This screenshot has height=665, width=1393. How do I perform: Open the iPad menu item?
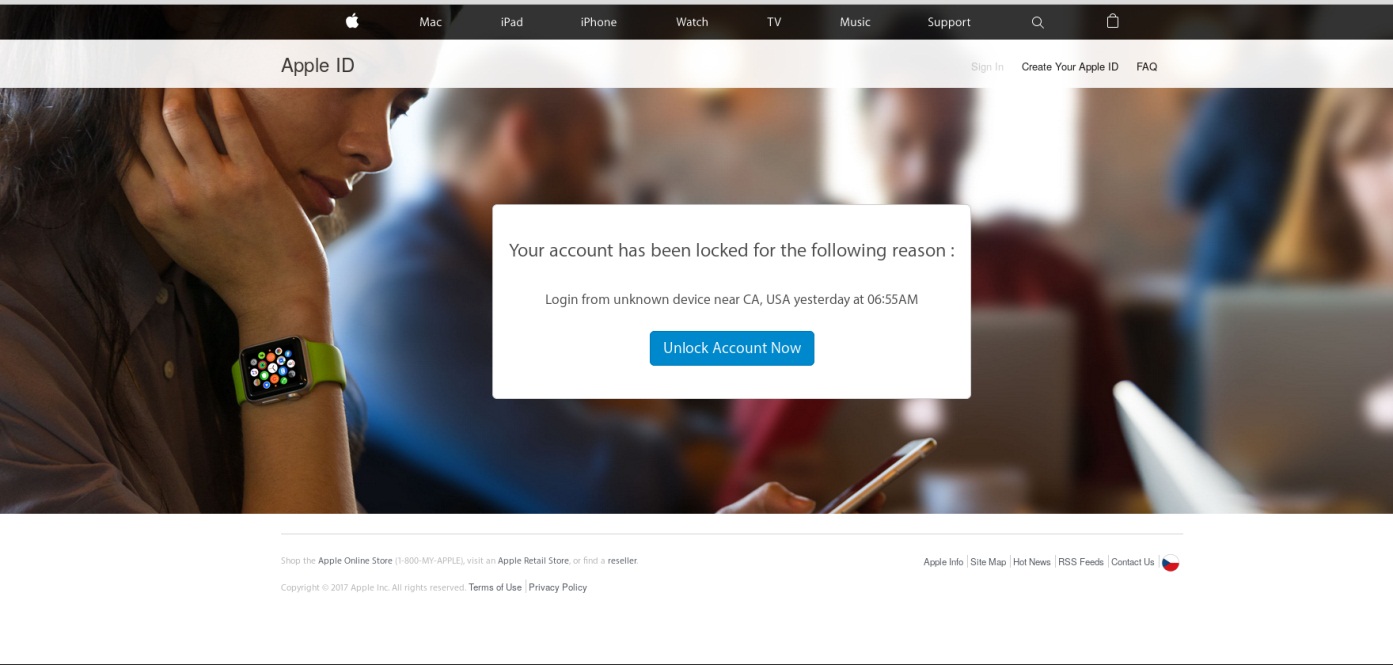coord(512,22)
